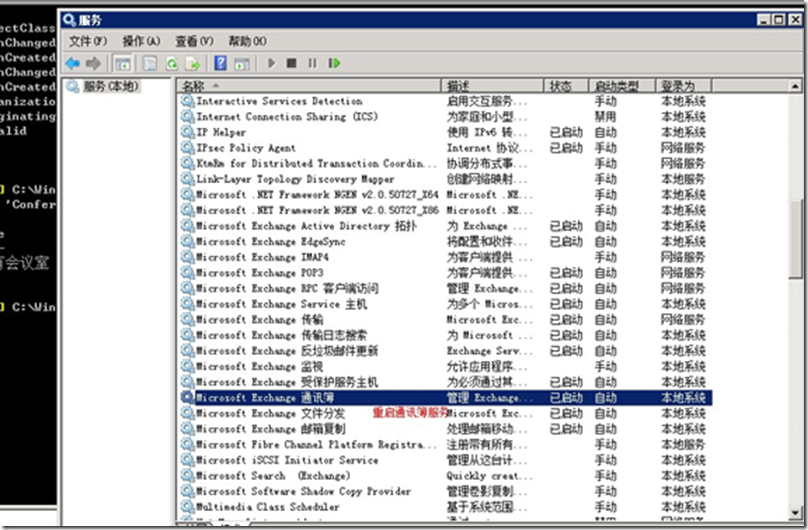
Task: Click the Forward arrow toolbar icon
Action: tap(93, 63)
